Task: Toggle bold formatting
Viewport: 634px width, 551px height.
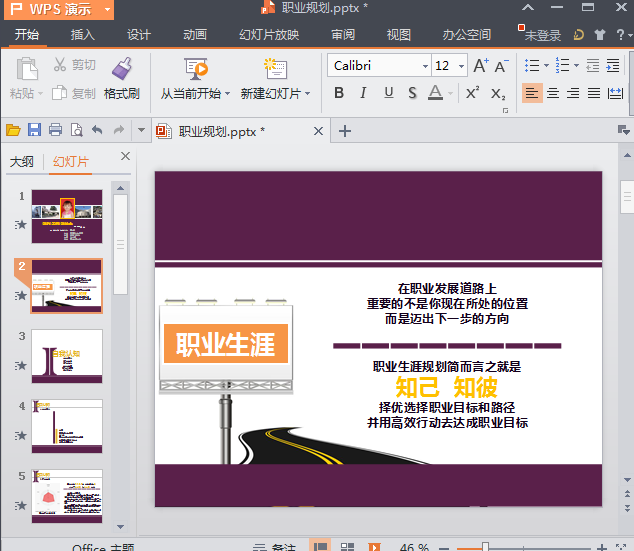Action: pos(338,93)
